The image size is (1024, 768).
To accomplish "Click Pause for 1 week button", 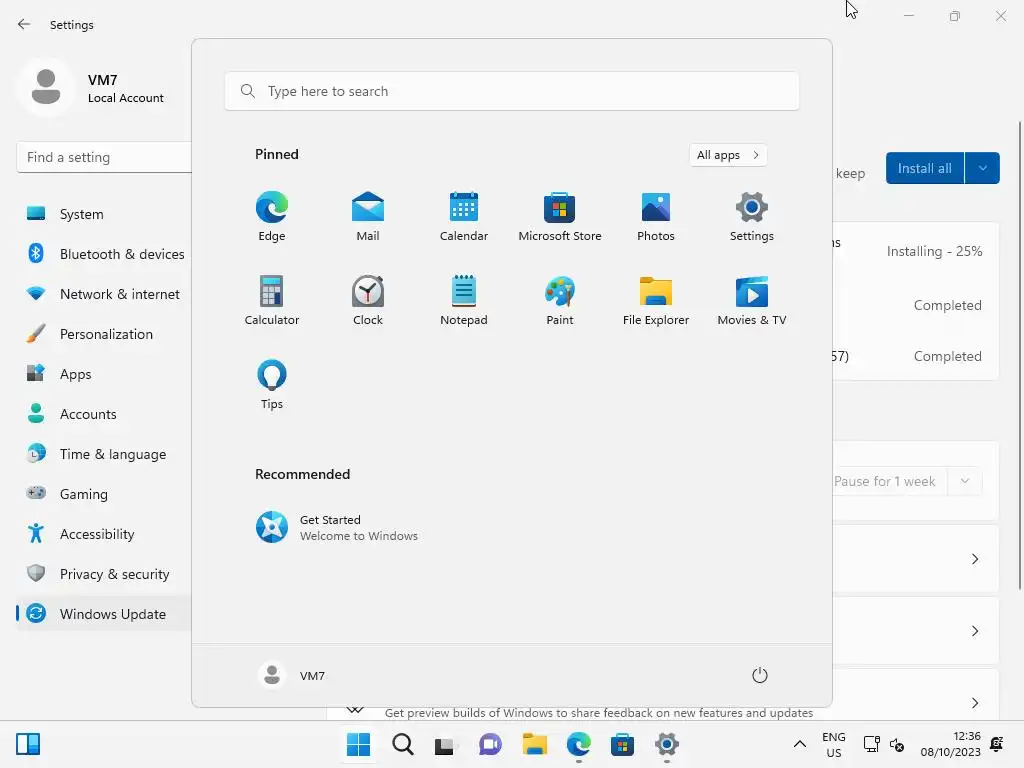I will pyautogui.click(x=890, y=481).
